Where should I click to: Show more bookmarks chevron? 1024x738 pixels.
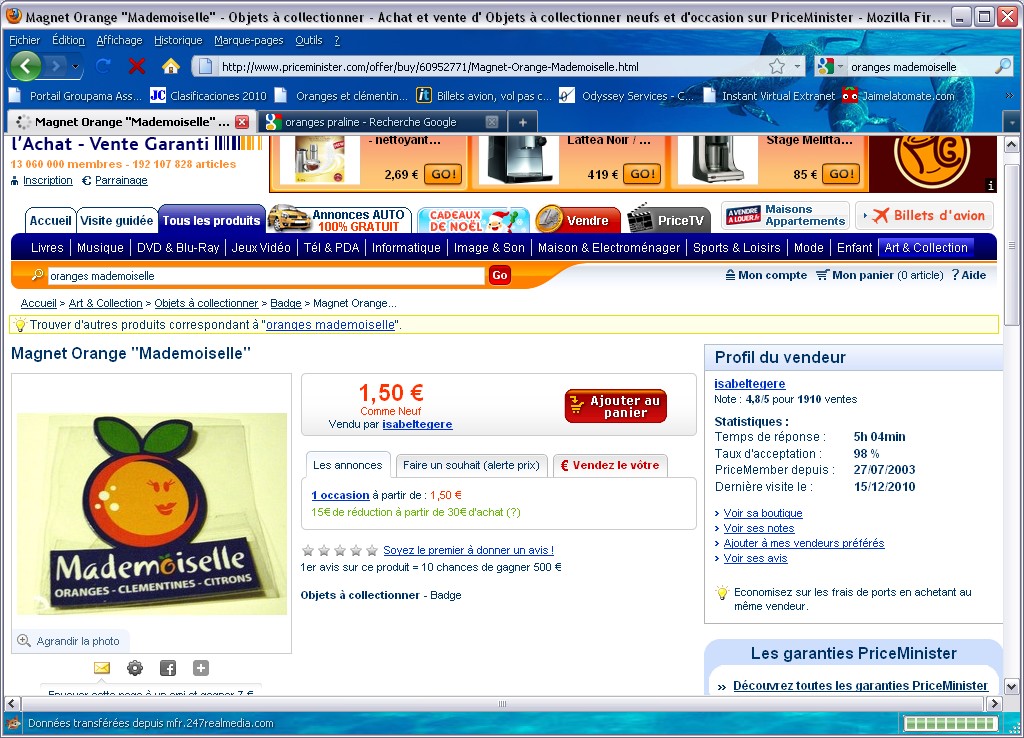[1009, 96]
